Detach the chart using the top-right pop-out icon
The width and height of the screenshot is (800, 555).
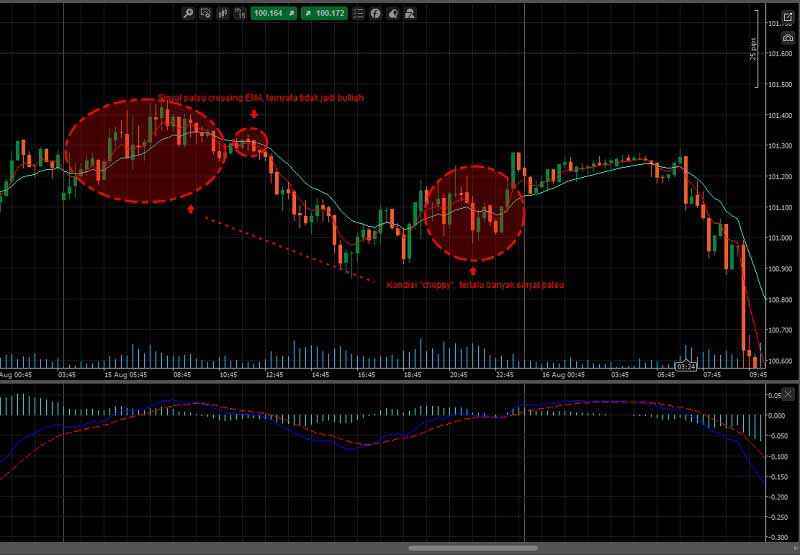(x=788, y=18)
